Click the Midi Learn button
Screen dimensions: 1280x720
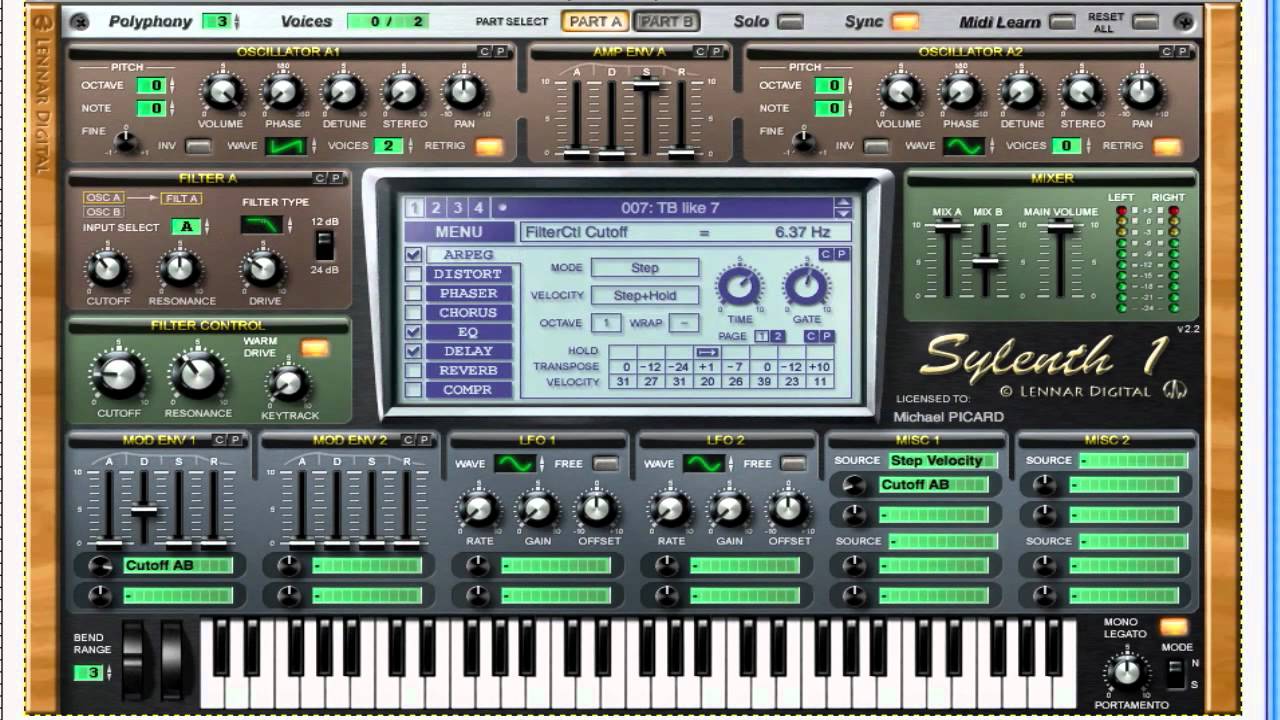click(x=1062, y=21)
